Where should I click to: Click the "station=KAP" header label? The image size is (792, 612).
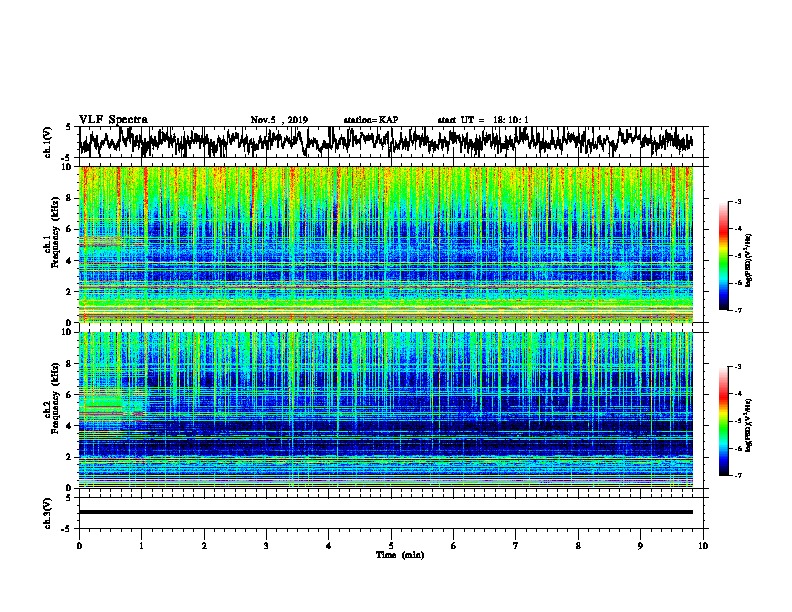371,120
